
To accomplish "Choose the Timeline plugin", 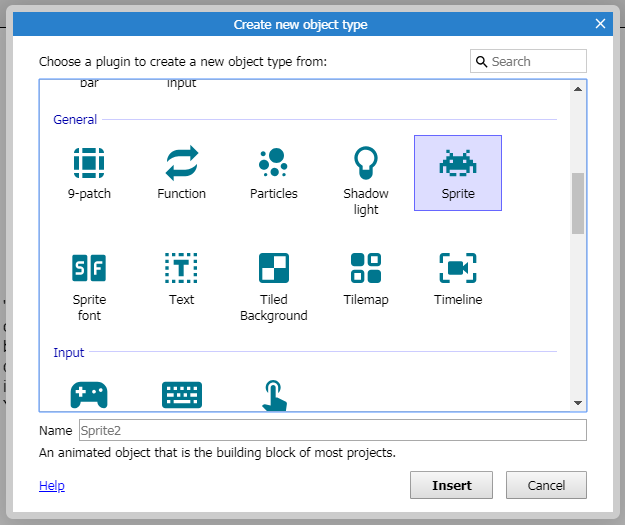I will click(x=458, y=268).
